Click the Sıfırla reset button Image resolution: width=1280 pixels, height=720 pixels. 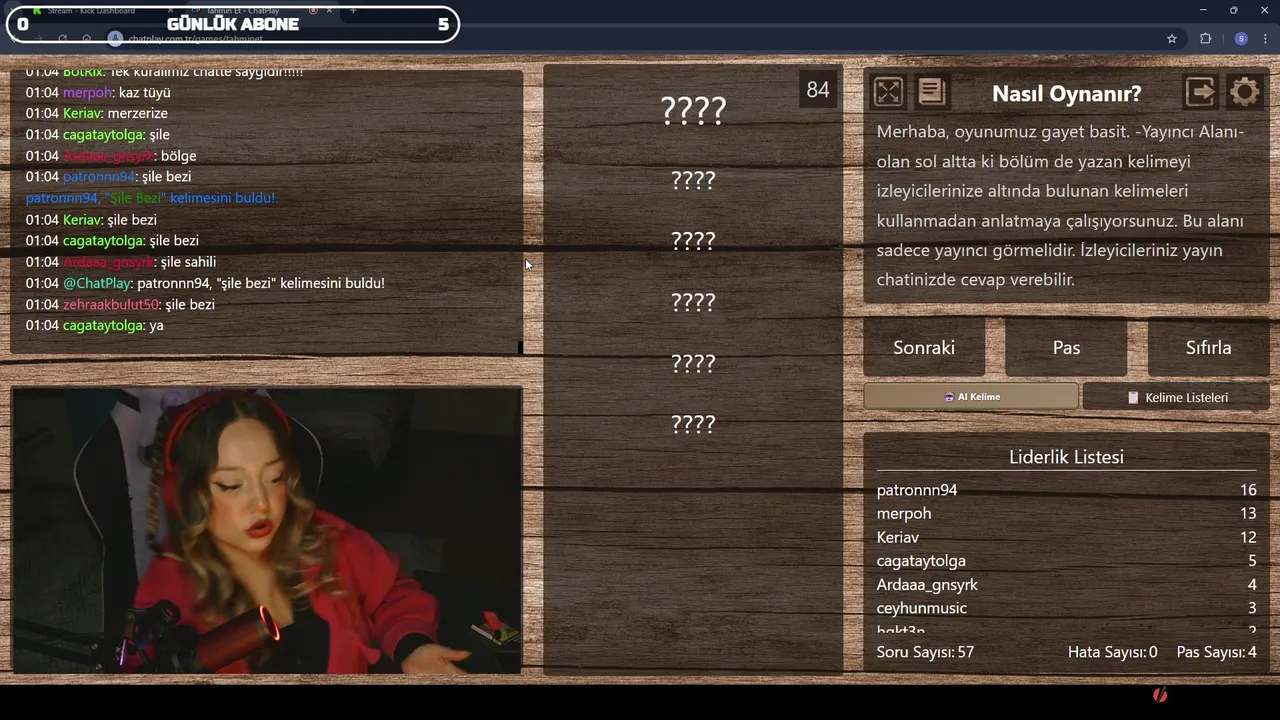(x=1208, y=347)
